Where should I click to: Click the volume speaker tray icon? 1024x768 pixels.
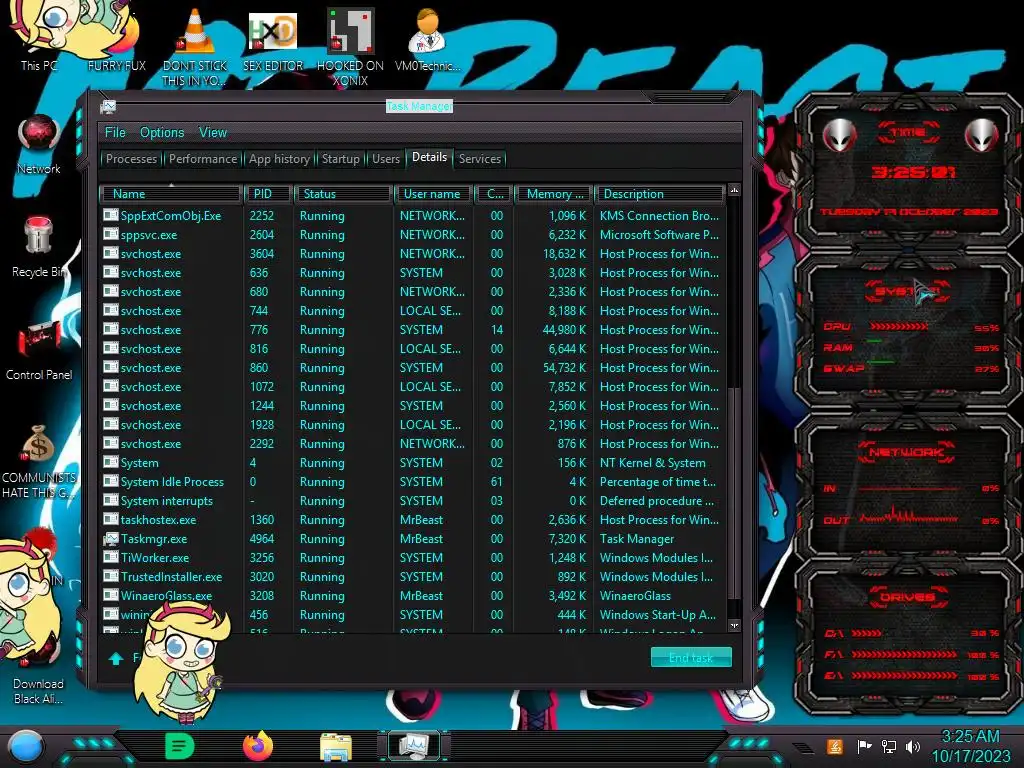(x=912, y=746)
